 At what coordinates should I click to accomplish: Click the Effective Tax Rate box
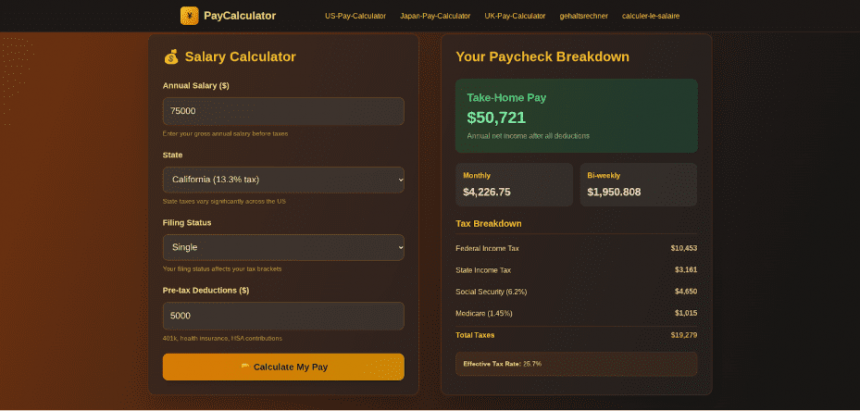pyautogui.click(x=576, y=364)
